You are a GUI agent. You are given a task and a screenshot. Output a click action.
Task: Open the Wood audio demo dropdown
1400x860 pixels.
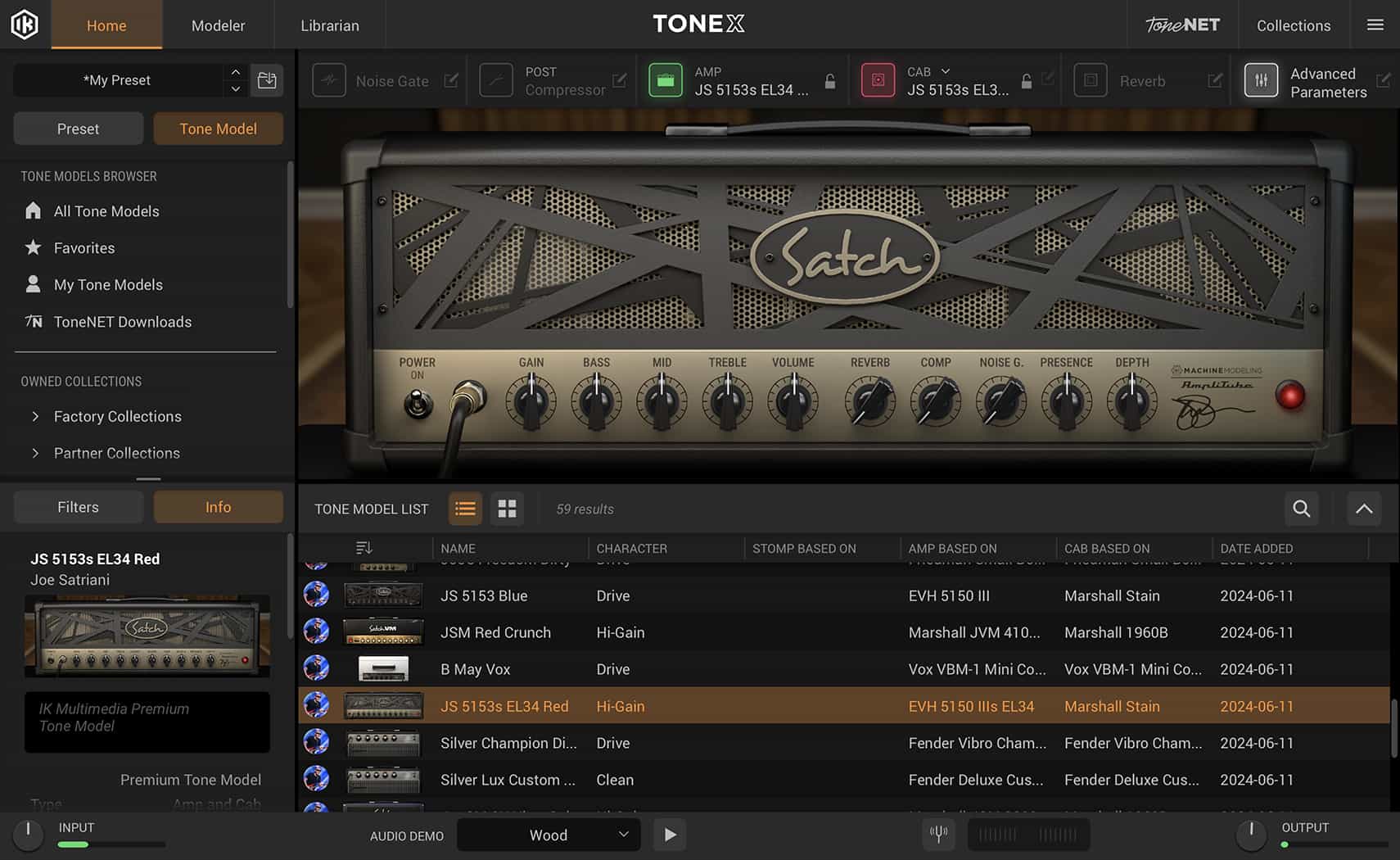click(x=548, y=835)
